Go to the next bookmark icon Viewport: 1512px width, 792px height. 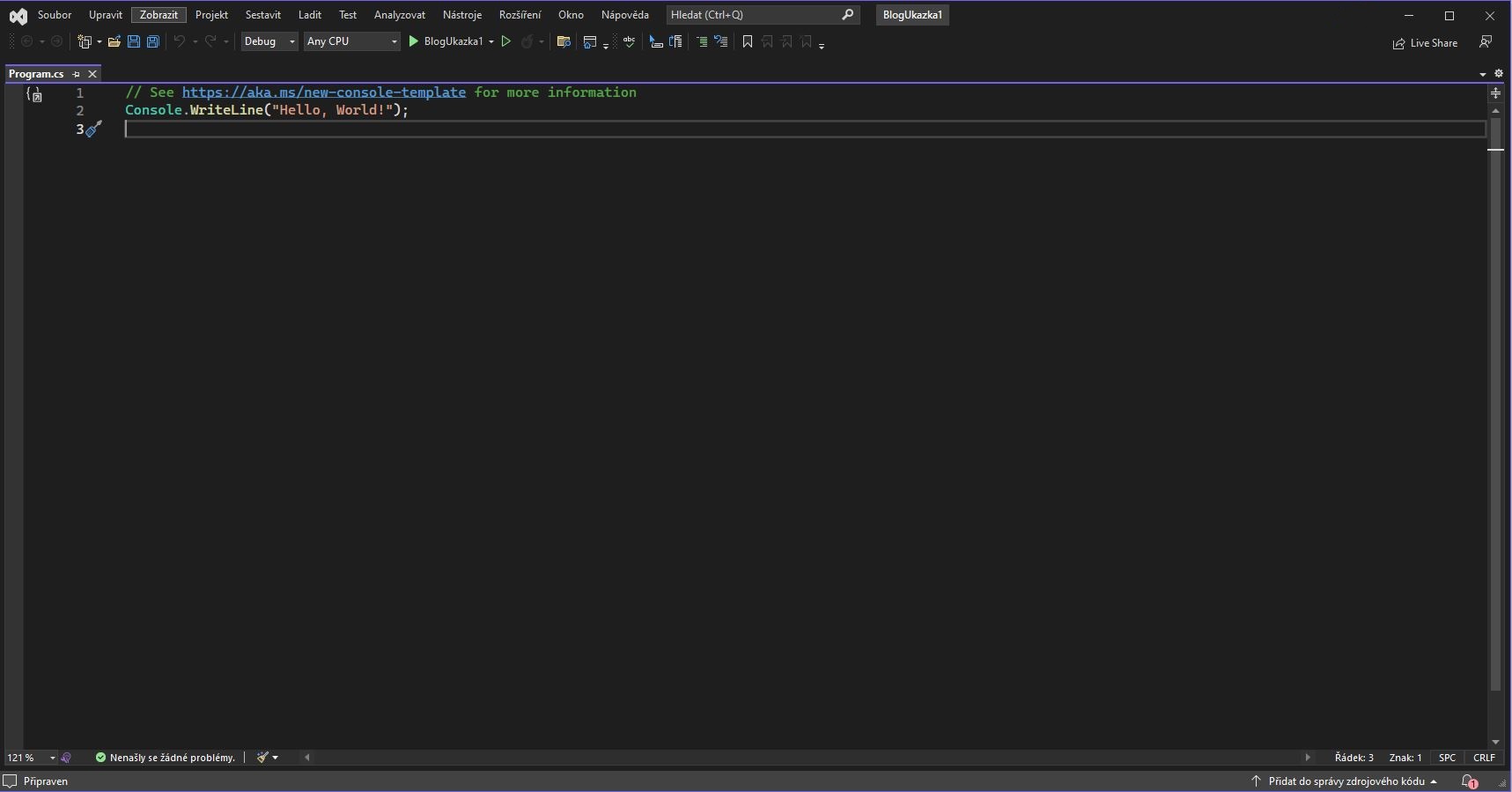[786, 41]
